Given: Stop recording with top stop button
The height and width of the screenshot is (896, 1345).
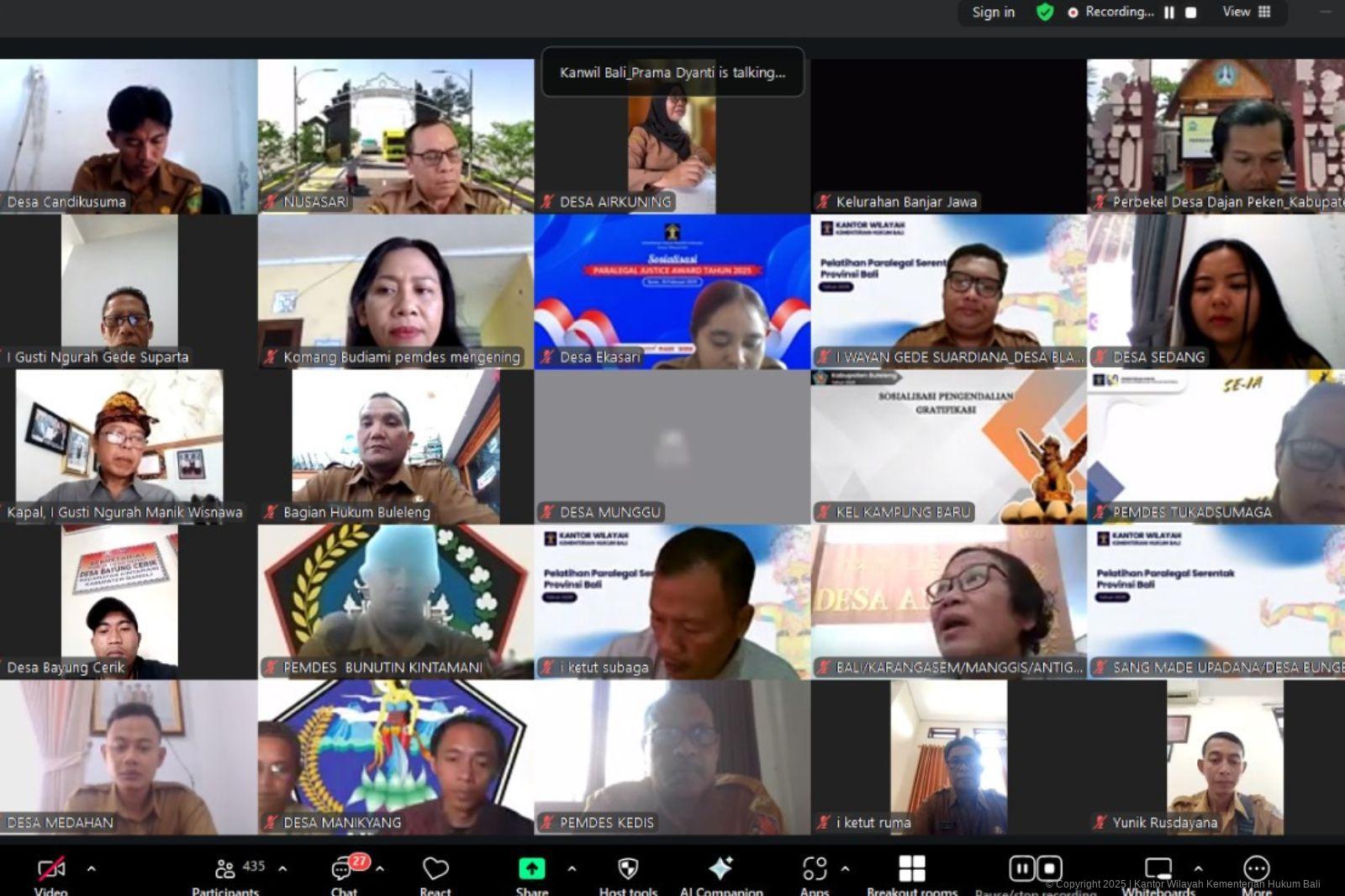Looking at the screenshot, I should (1191, 13).
